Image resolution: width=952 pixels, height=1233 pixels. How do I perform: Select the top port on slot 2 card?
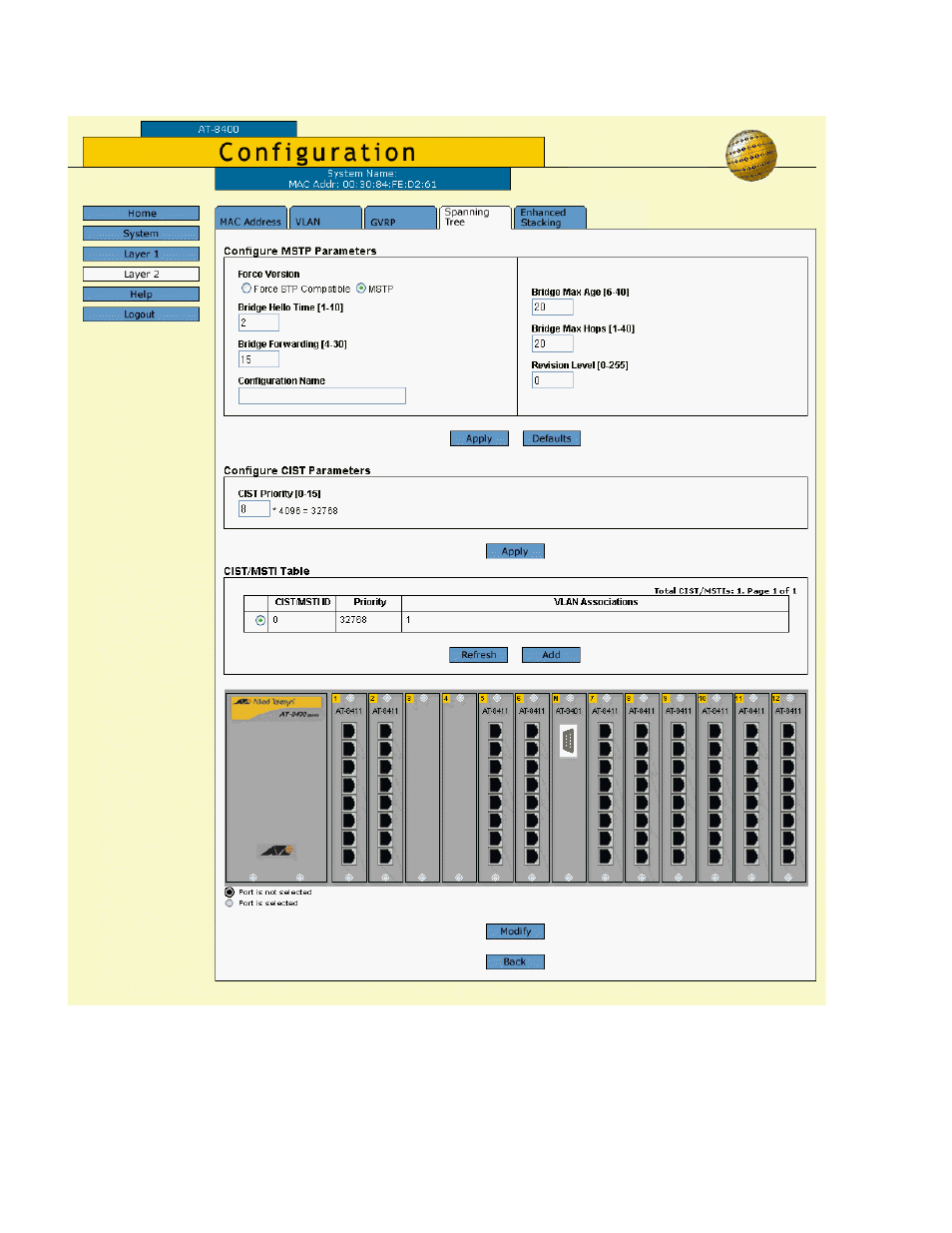(385, 731)
